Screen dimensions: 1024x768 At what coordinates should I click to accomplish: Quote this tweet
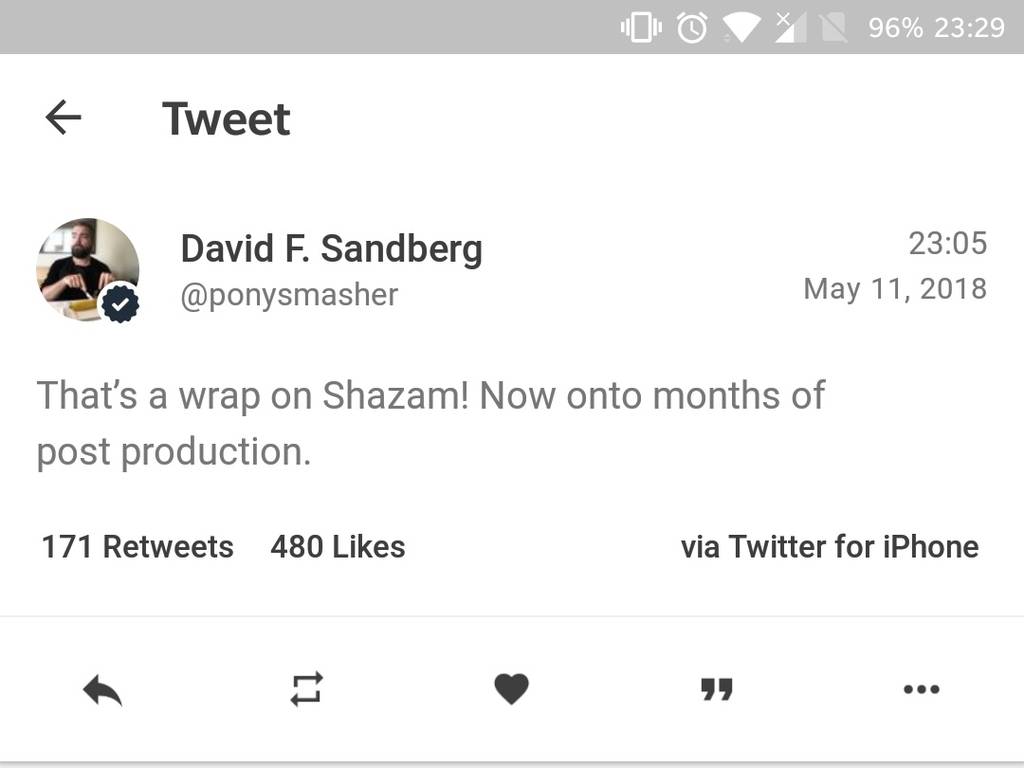pyautogui.click(x=716, y=689)
